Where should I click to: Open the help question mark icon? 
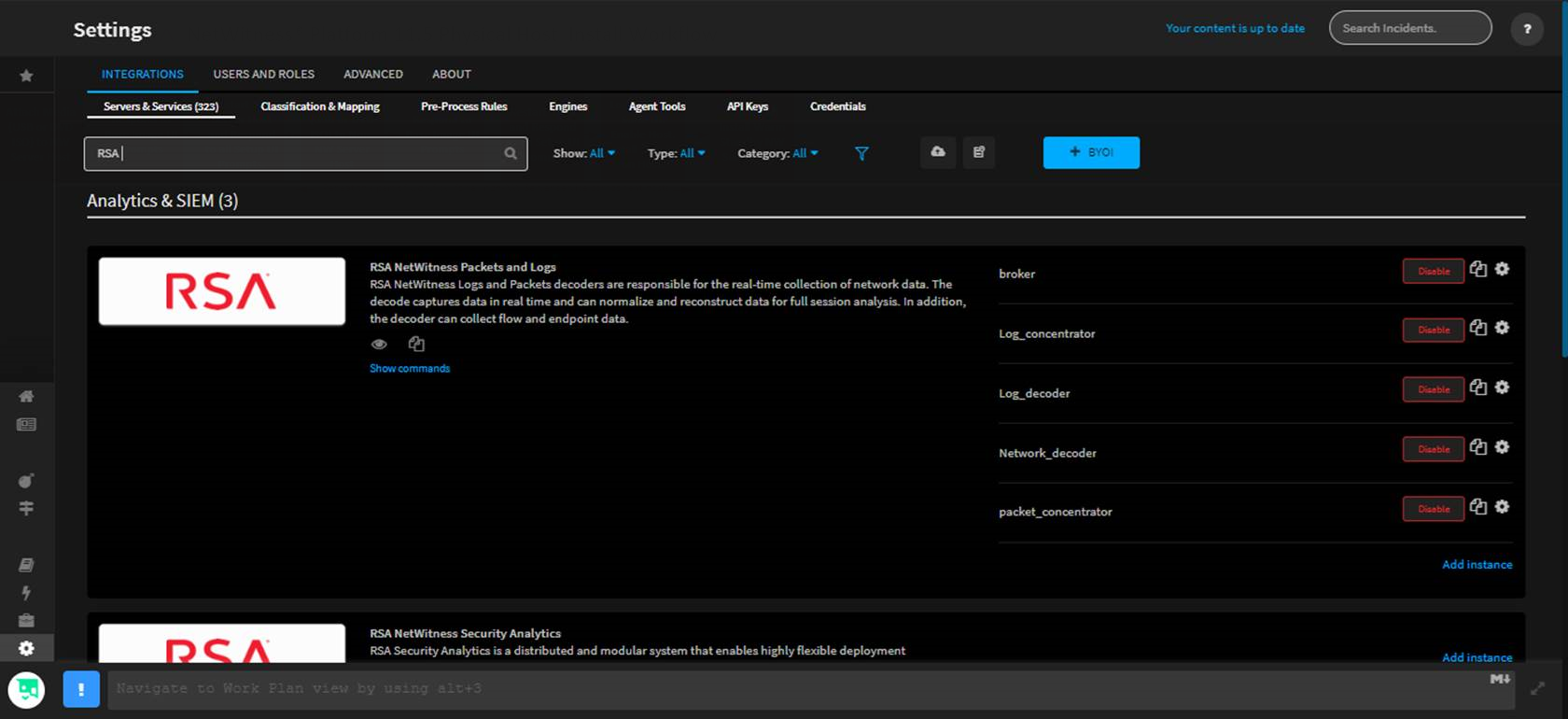coord(1527,29)
